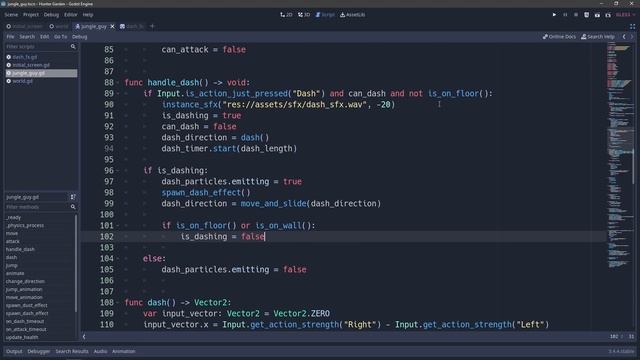Fold the if block at line 89
Screen dimensions: 640x360
point(118,94)
